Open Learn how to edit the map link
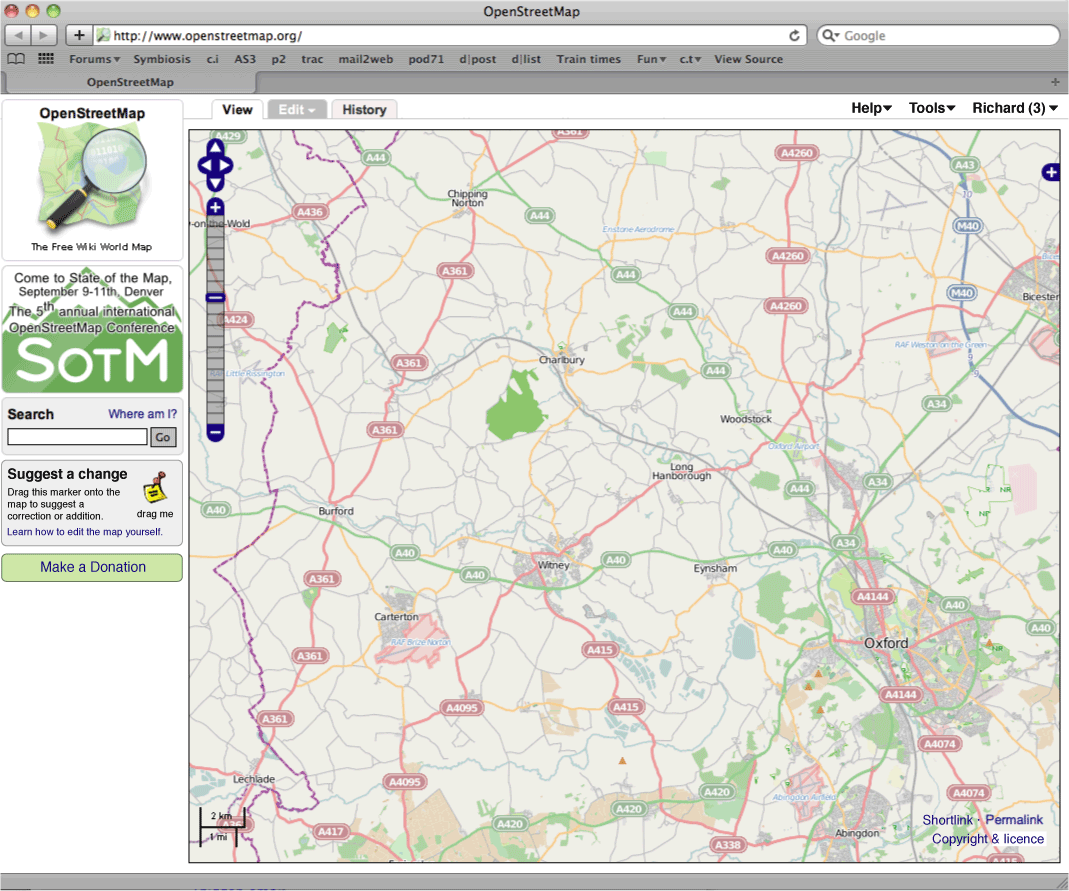Image resolution: width=1069 pixels, height=891 pixels. [x=85, y=532]
